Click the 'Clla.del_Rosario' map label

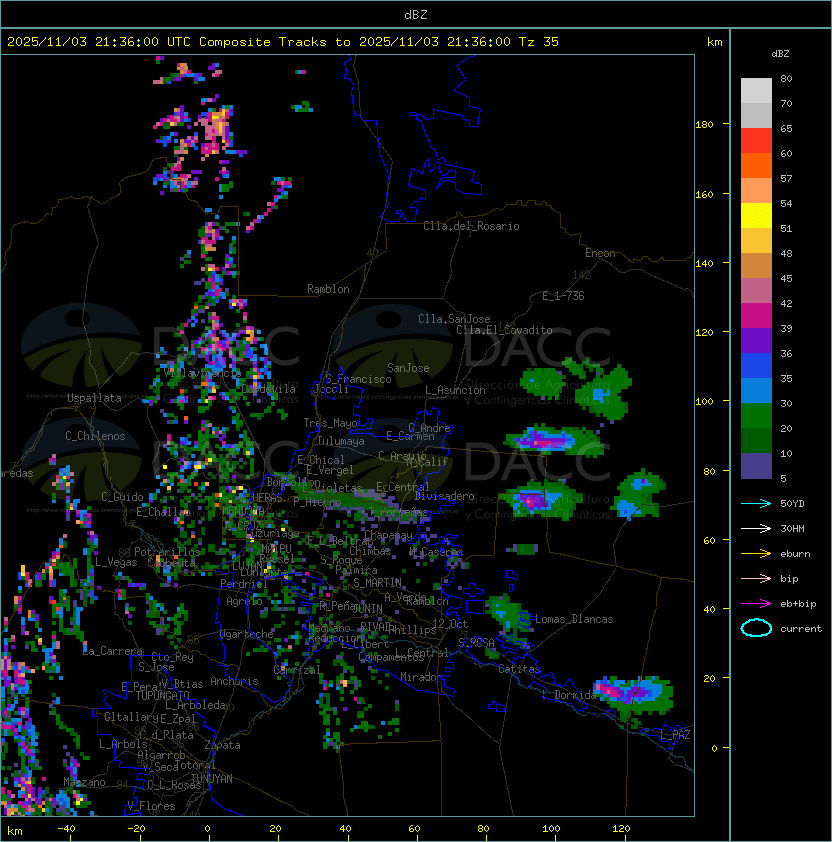click(x=471, y=226)
